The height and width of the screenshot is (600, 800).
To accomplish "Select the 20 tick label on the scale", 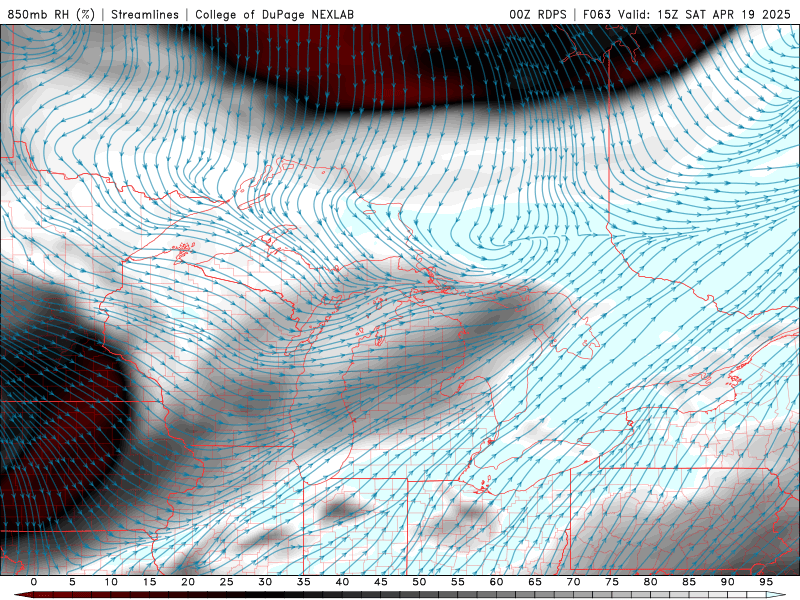I will tap(188, 582).
